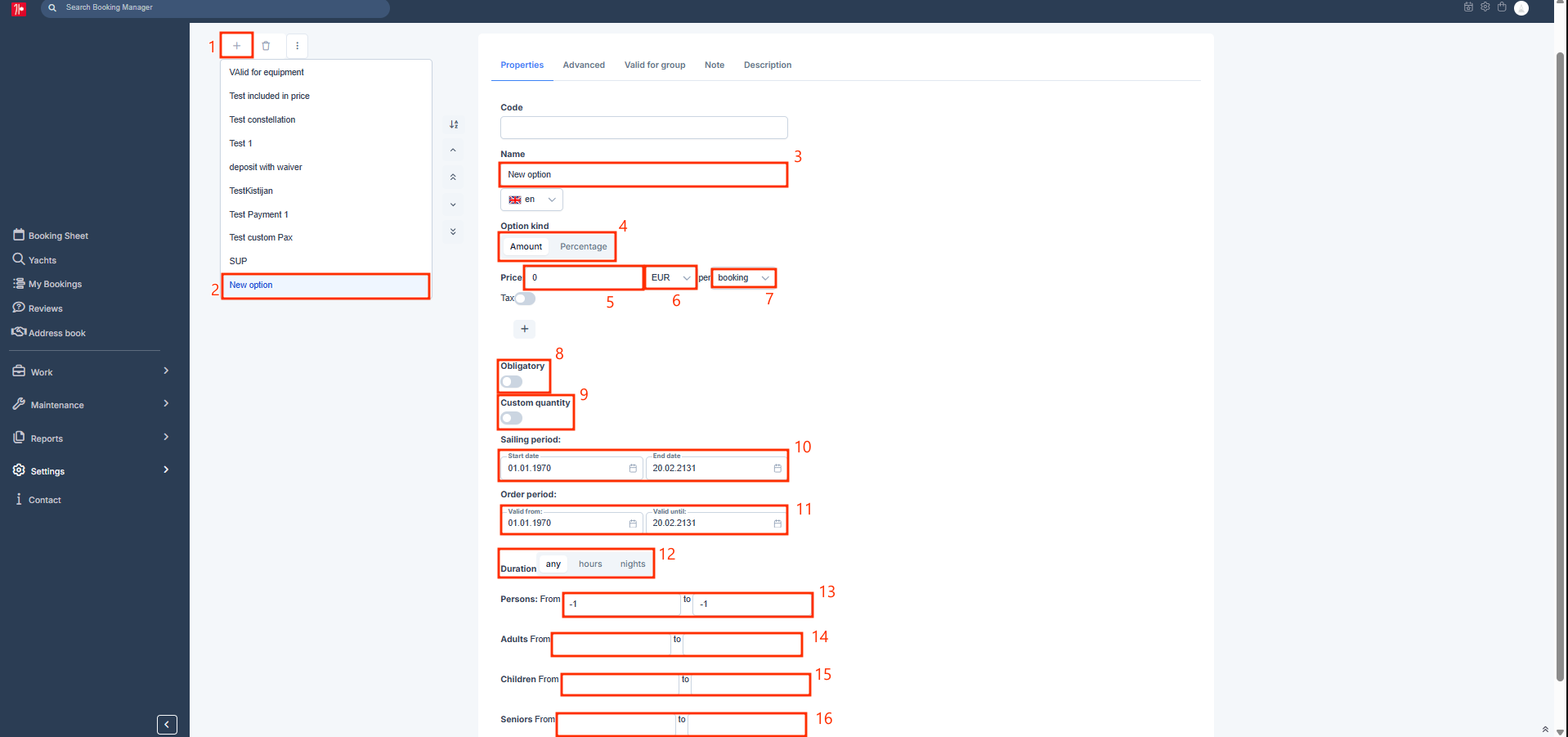Select 'TestKistijan' in the options list
The width and height of the screenshot is (1568, 737).
coord(325,191)
